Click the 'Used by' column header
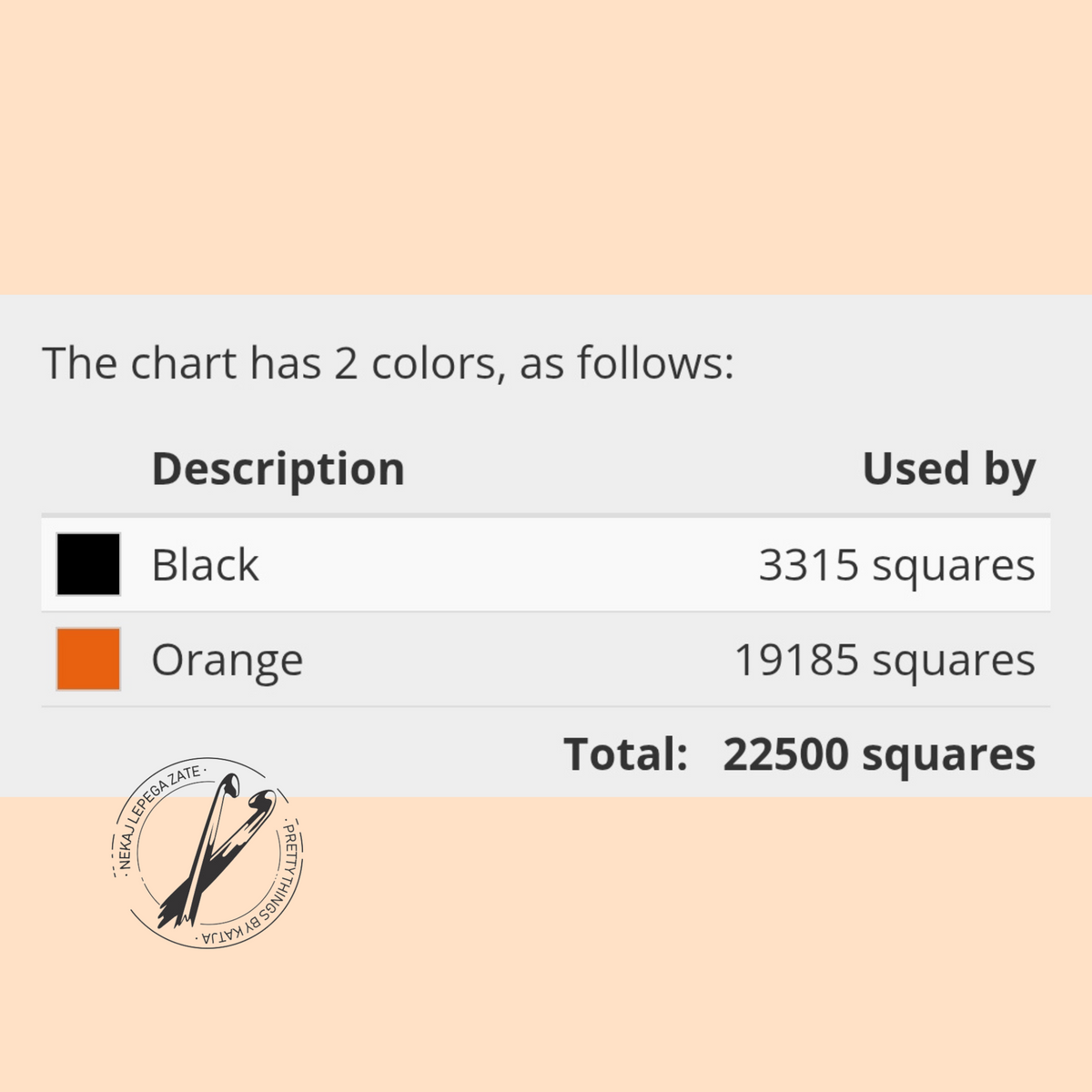Image resolution: width=1092 pixels, height=1092 pixels. [x=949, y=470]
